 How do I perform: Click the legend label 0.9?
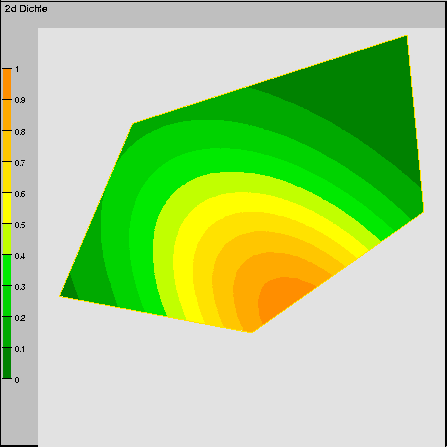tap(20, 100)
